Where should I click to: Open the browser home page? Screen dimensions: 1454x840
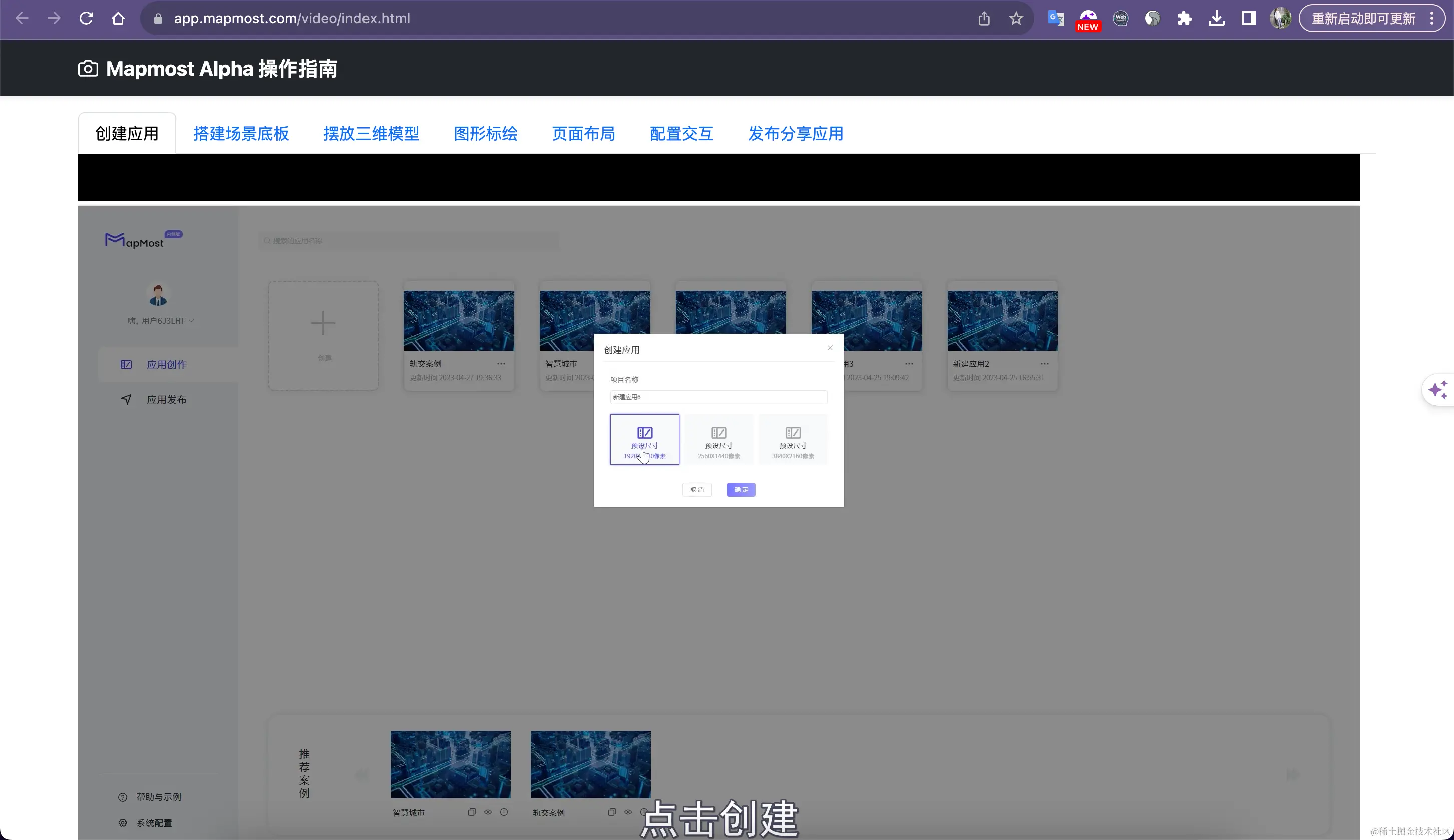point(118,19)
